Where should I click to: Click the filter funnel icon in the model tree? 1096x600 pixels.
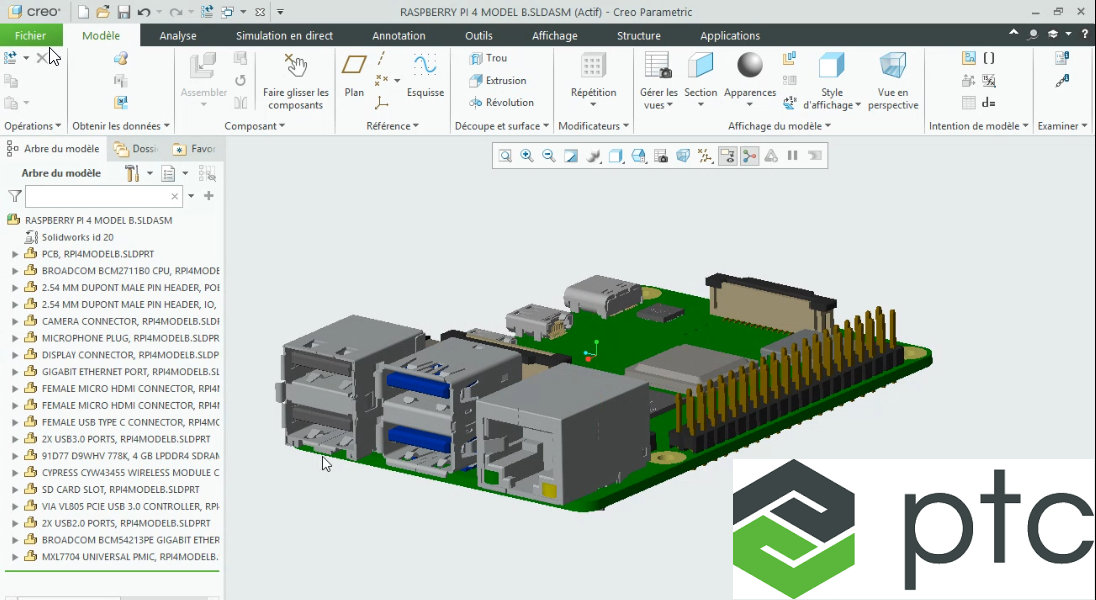[x=15, y=197]
